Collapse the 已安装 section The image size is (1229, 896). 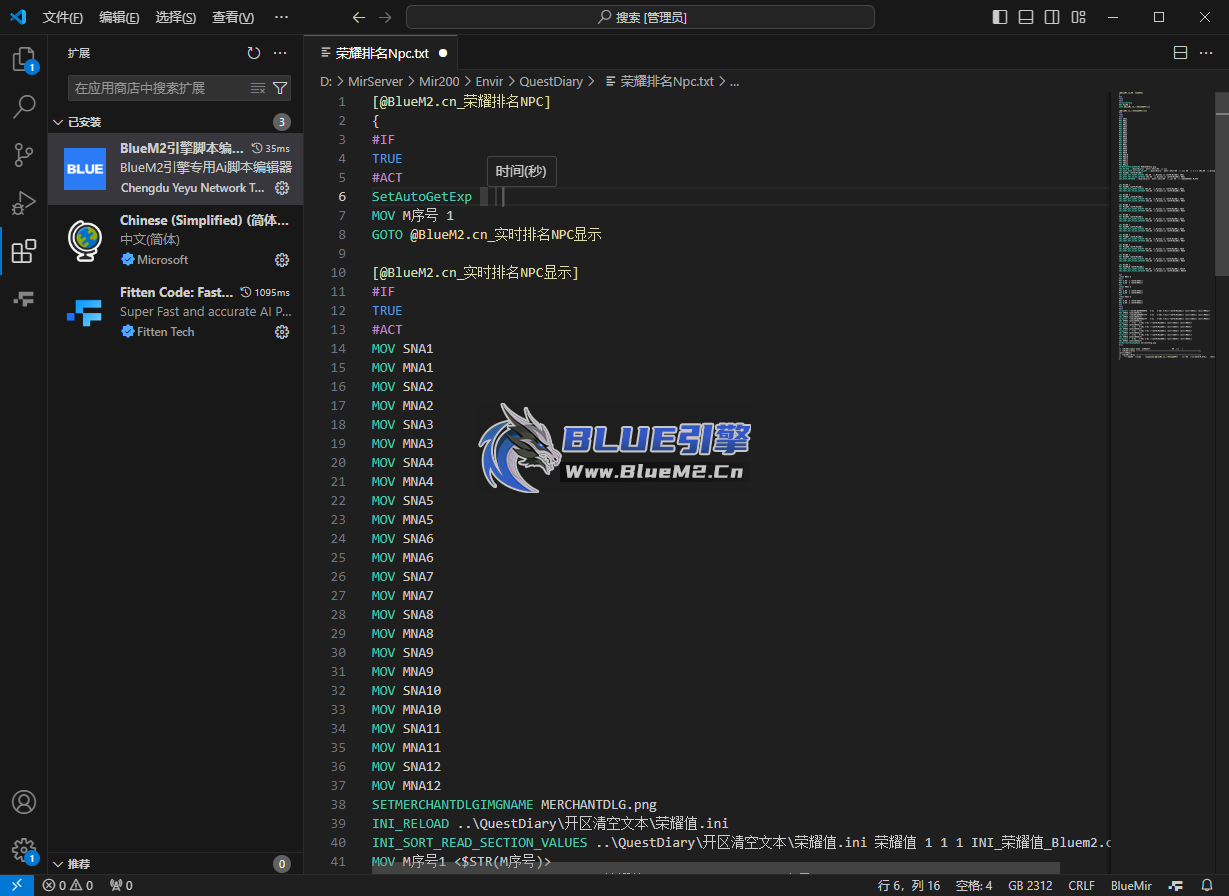click(175, 122)
